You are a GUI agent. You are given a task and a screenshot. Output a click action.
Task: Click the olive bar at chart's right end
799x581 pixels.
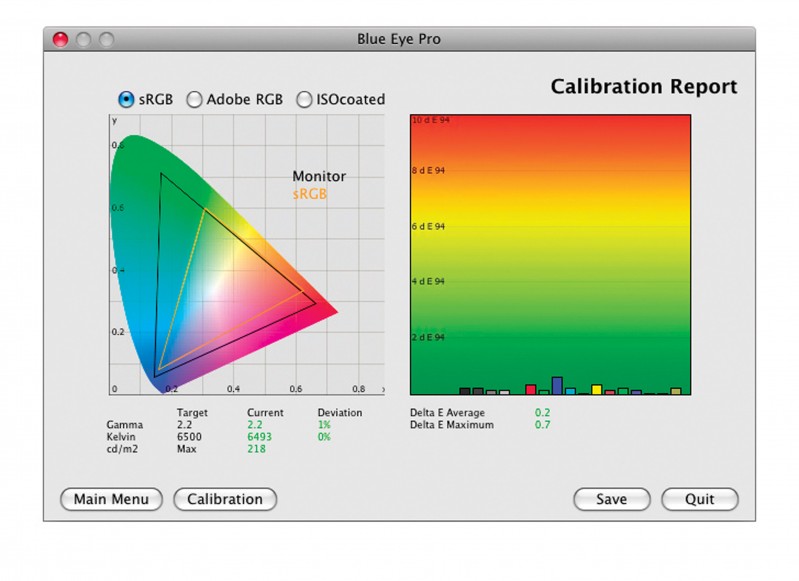coord(676,391)
